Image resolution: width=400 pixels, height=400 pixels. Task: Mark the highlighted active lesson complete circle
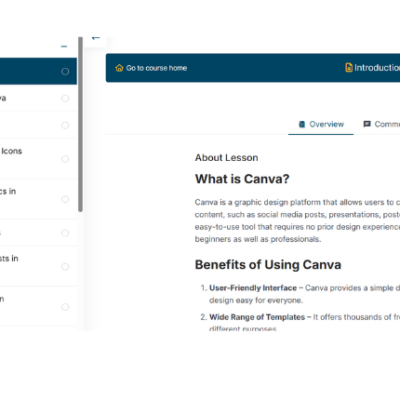tap(65, 72)
